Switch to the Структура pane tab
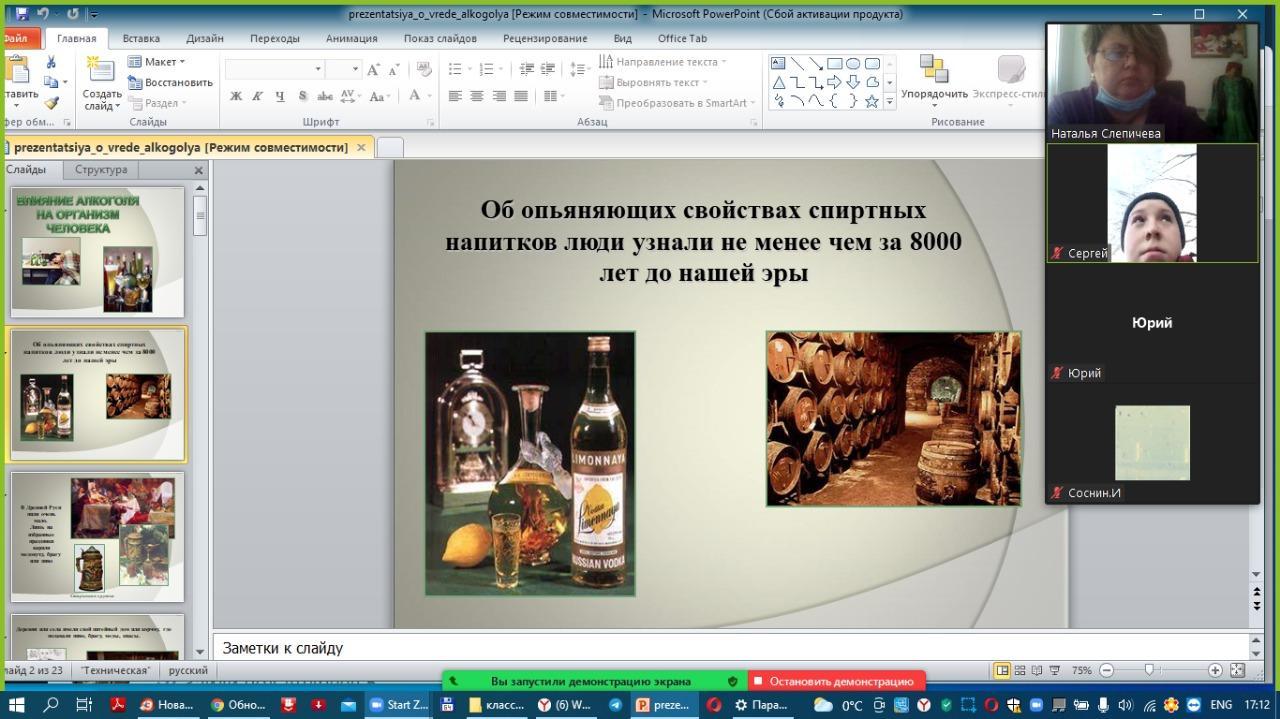Image resolution: width=1280 pixels, height=719 pixels. pyautogui.click(x=101, y=170)
